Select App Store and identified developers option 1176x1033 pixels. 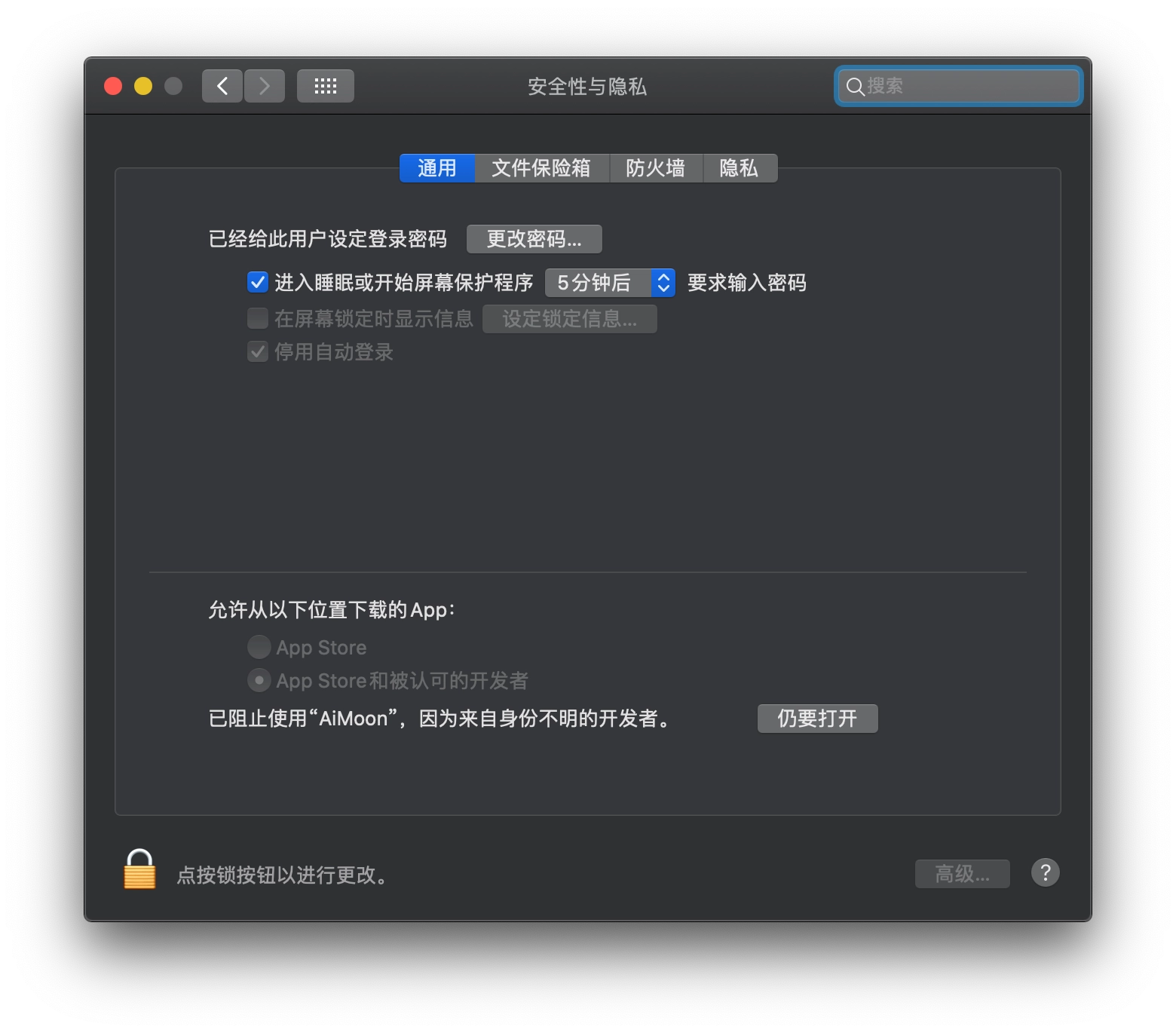pyautogui.click(x=259, y=680)
